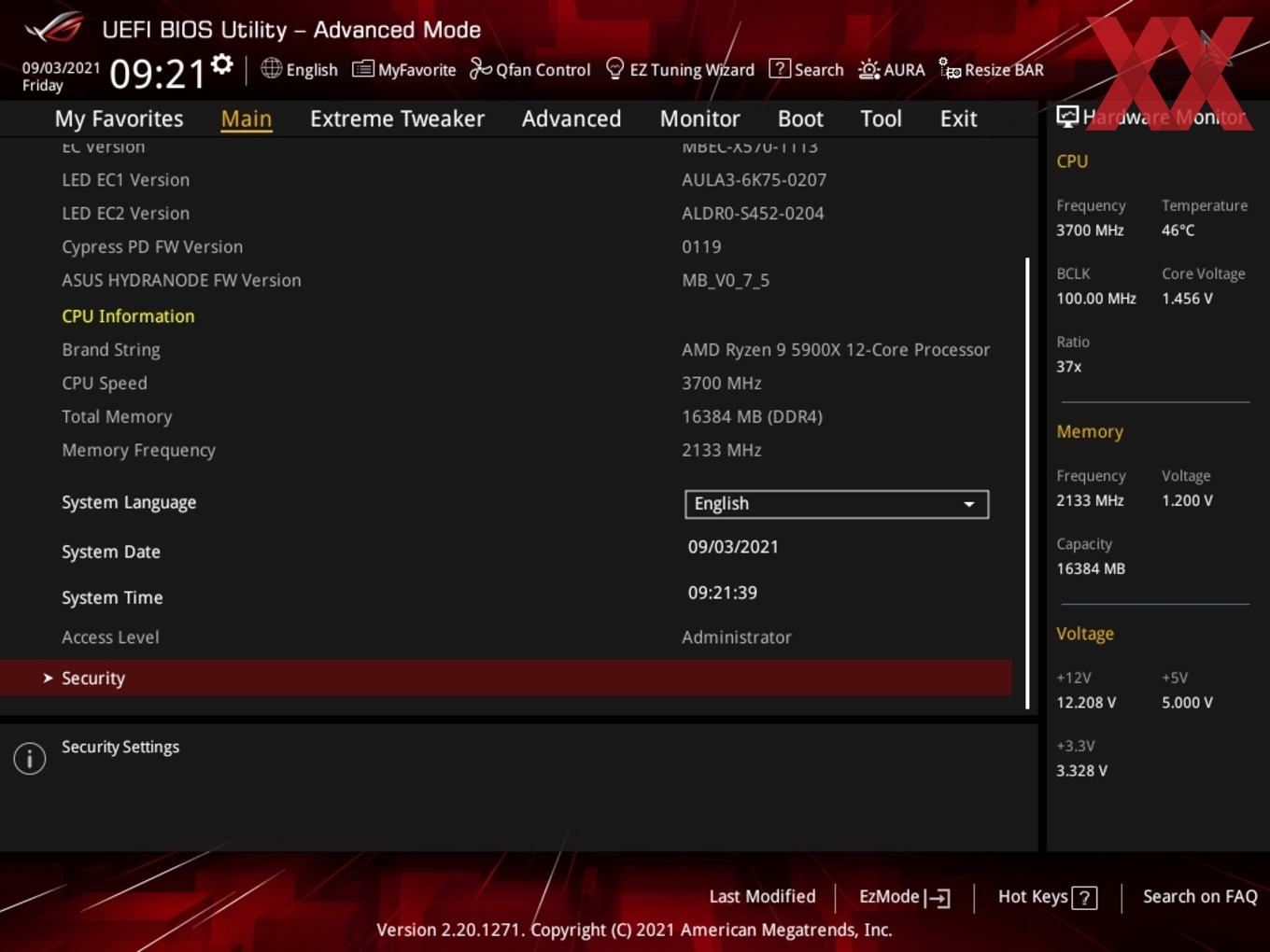Click Hardware Monitor screen icon
Image resolution: width=1270 pixels, height=952 pixels.
pos(1067,116)
